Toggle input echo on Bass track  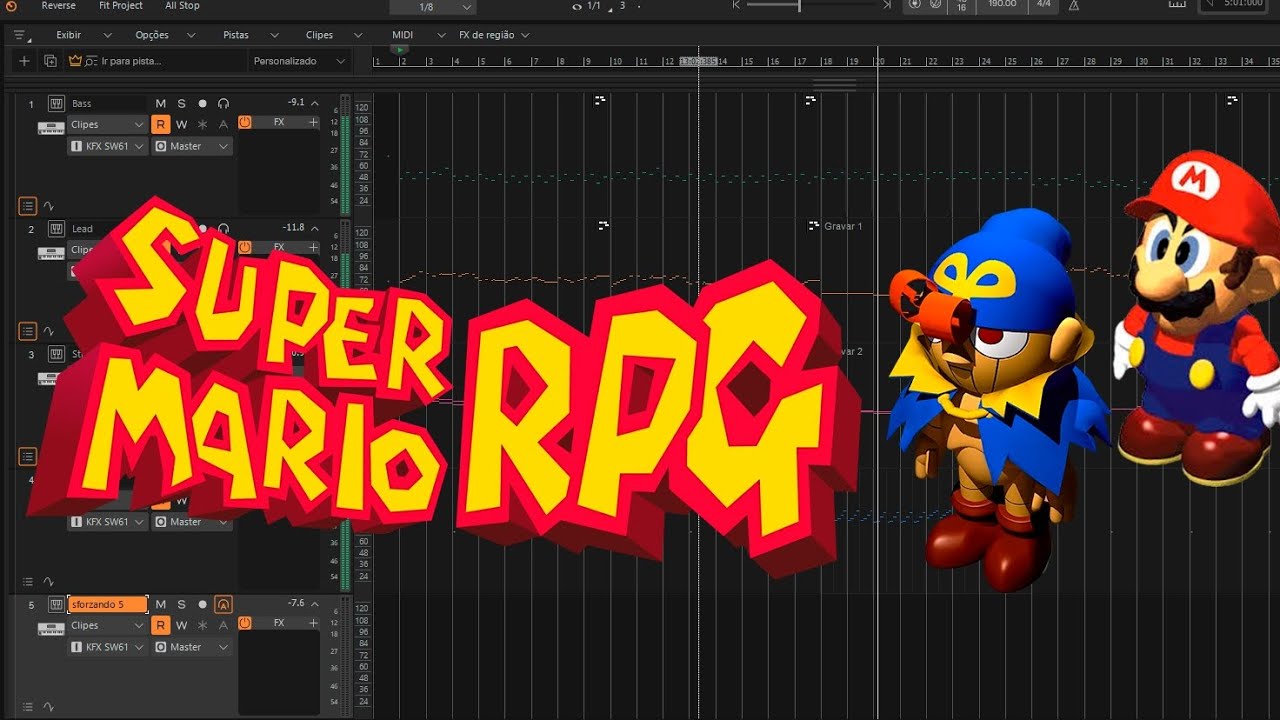[223, 103]
